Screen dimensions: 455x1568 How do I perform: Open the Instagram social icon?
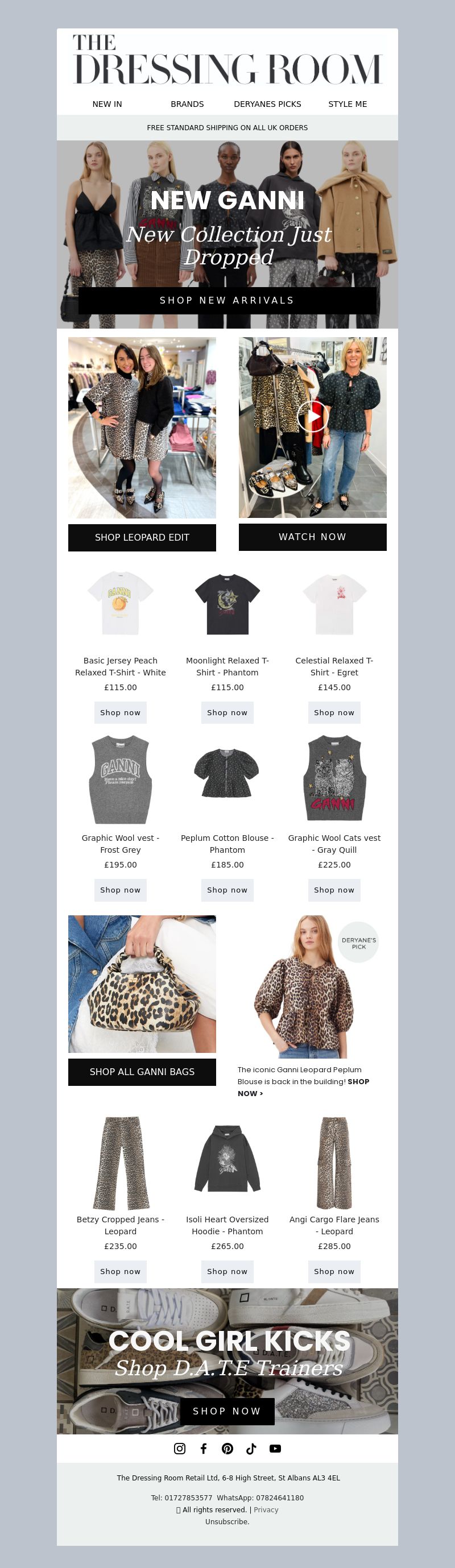(x=180, y=1448)
